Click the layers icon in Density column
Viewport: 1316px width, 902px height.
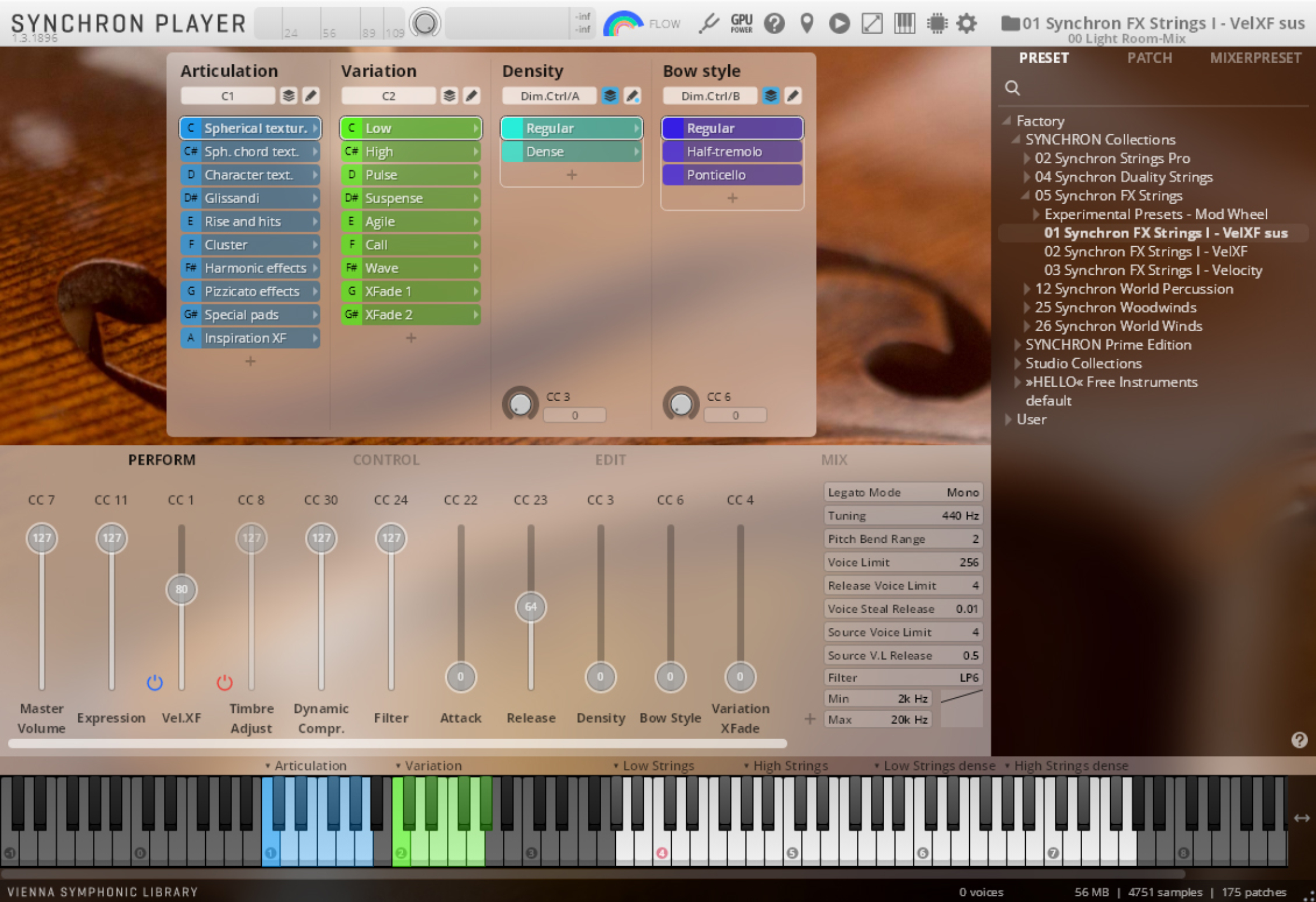tap(610, 96)
